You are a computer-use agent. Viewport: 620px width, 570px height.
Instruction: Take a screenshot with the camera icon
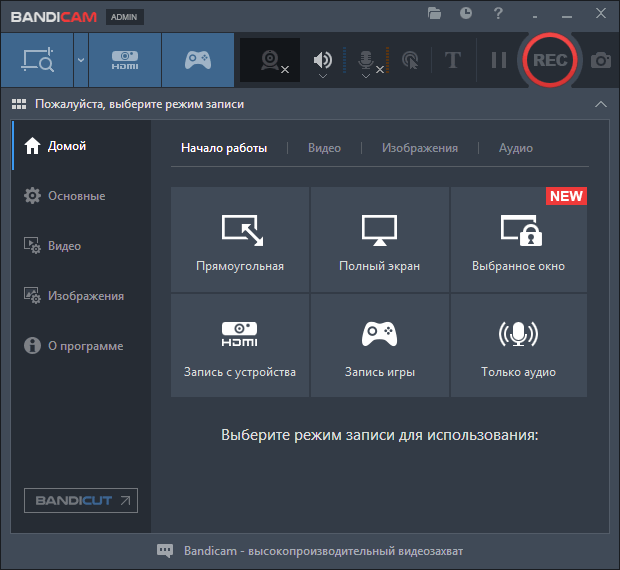601,60
